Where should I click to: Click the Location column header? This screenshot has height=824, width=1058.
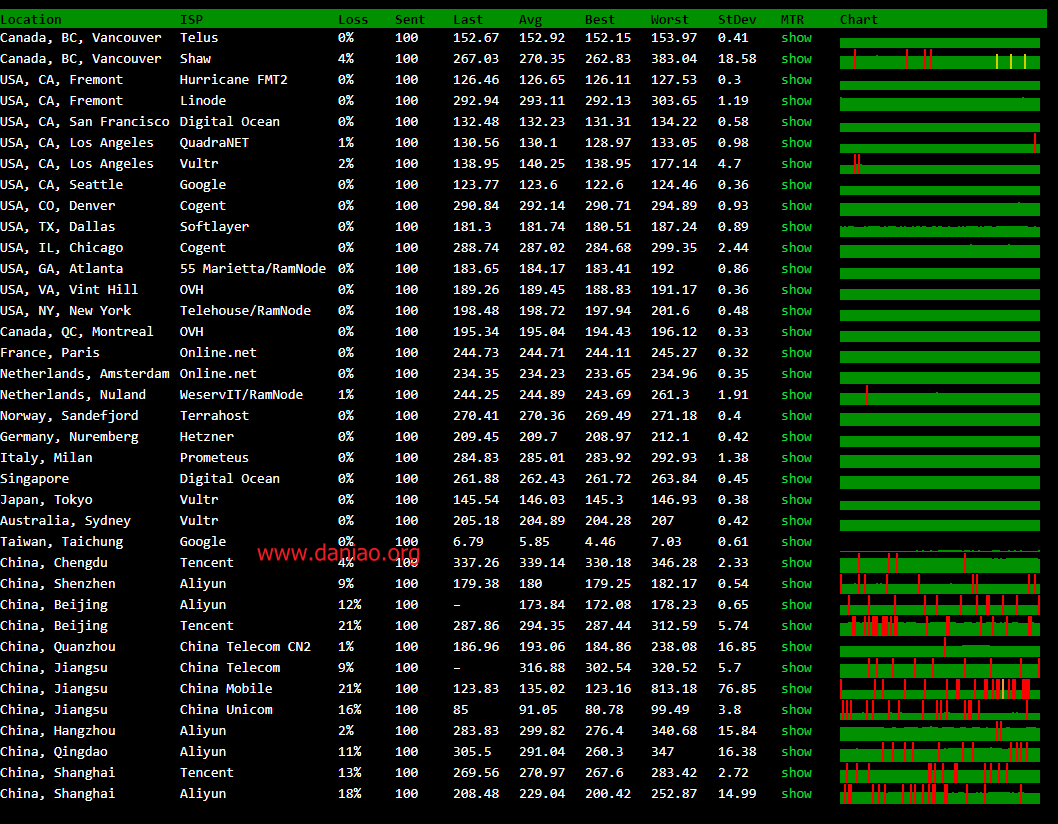click(x=31, y=20)
